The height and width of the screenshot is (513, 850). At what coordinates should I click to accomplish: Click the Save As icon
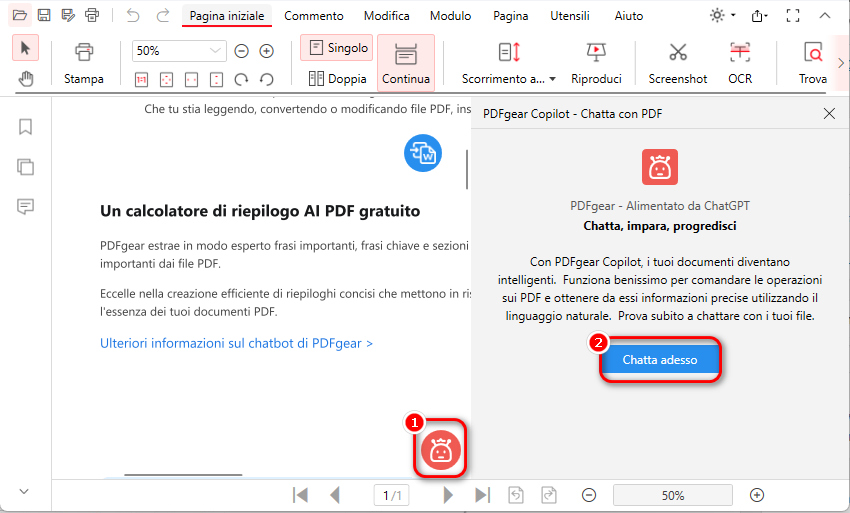[x=68, y=15]
